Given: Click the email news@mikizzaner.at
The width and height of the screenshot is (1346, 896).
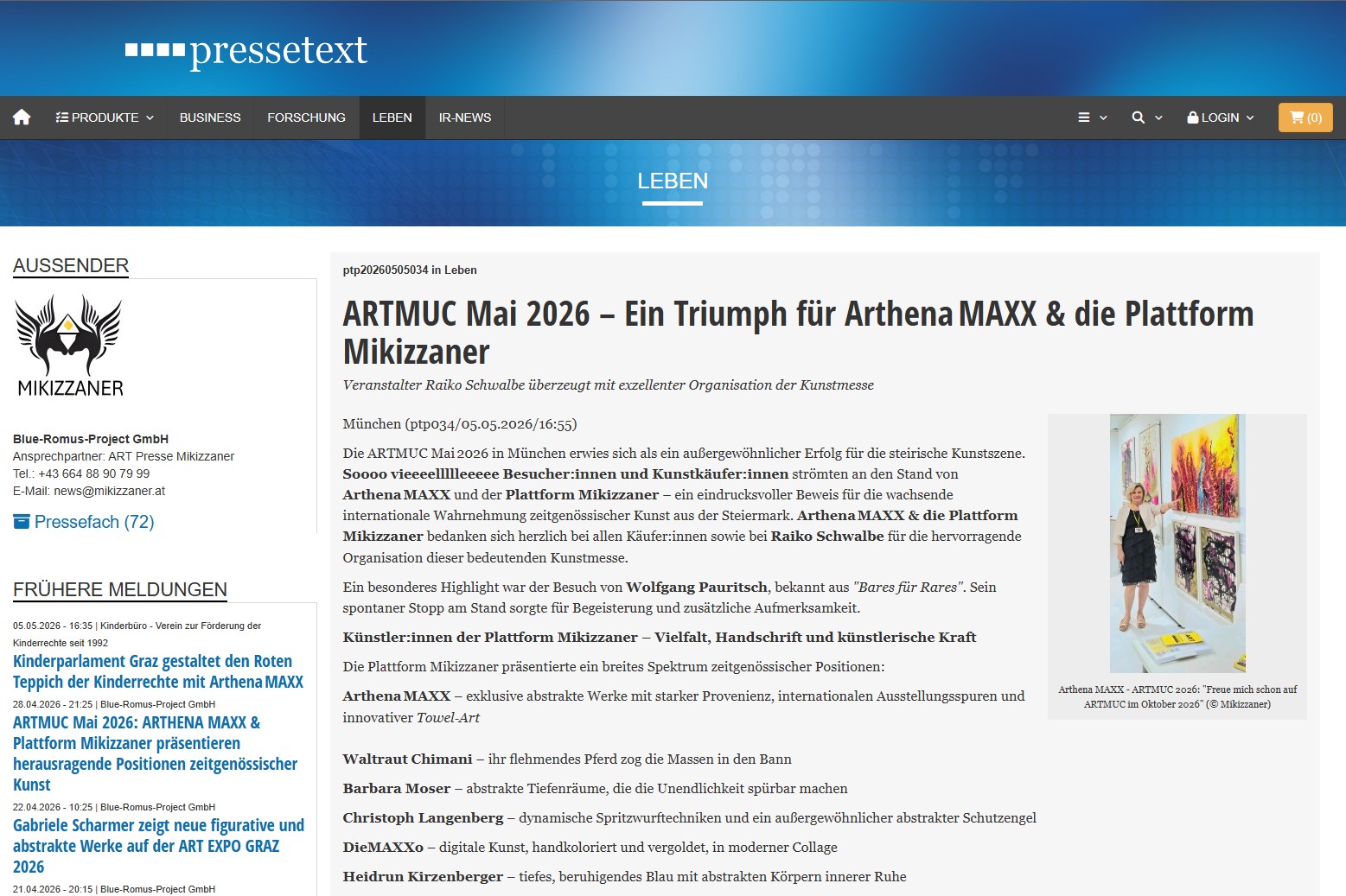Looking at the screenshot, I should 109,491.
